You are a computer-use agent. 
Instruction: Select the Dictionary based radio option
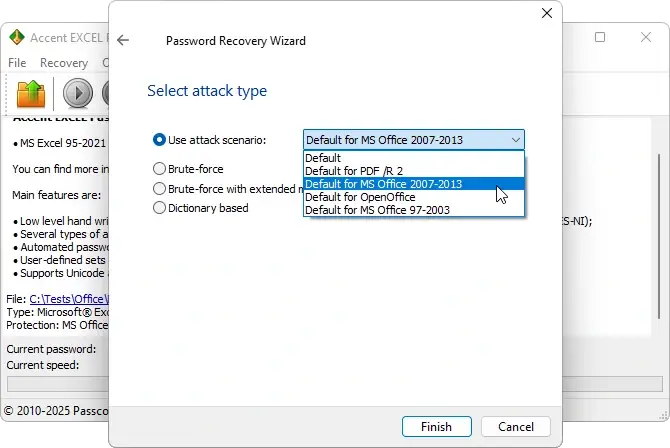click(159, 208)
